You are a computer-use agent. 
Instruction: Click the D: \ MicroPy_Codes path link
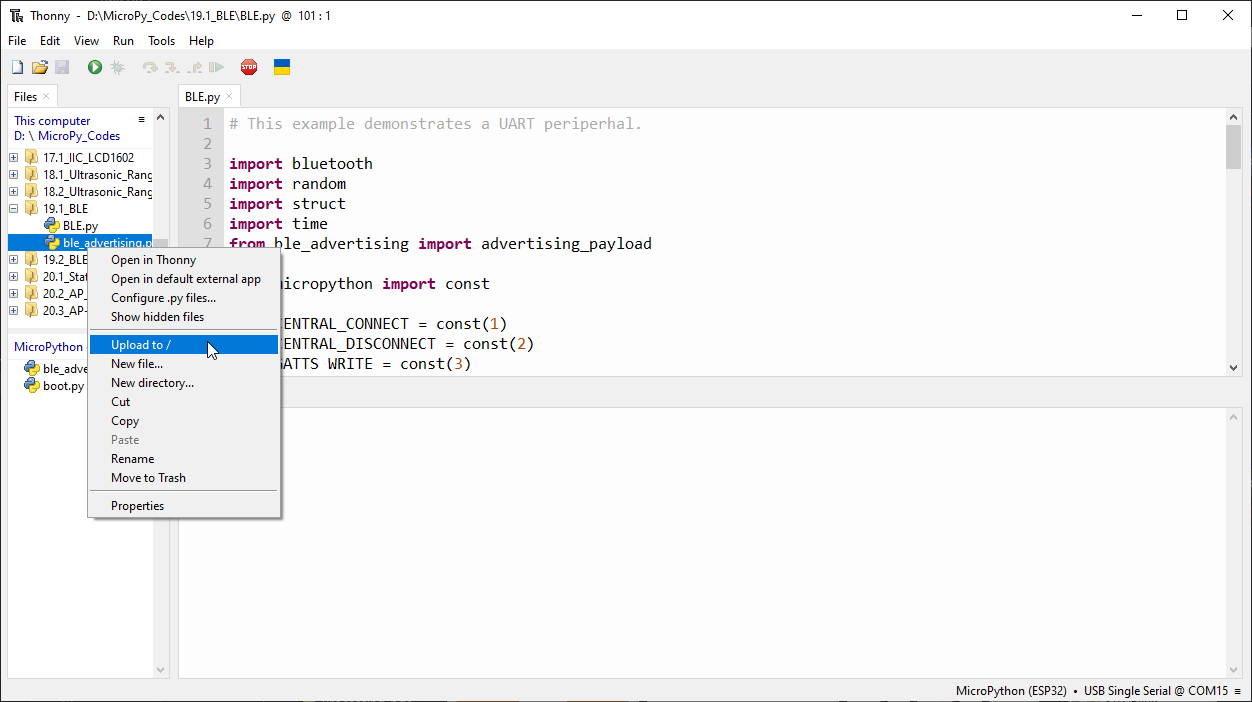point(67,136)
